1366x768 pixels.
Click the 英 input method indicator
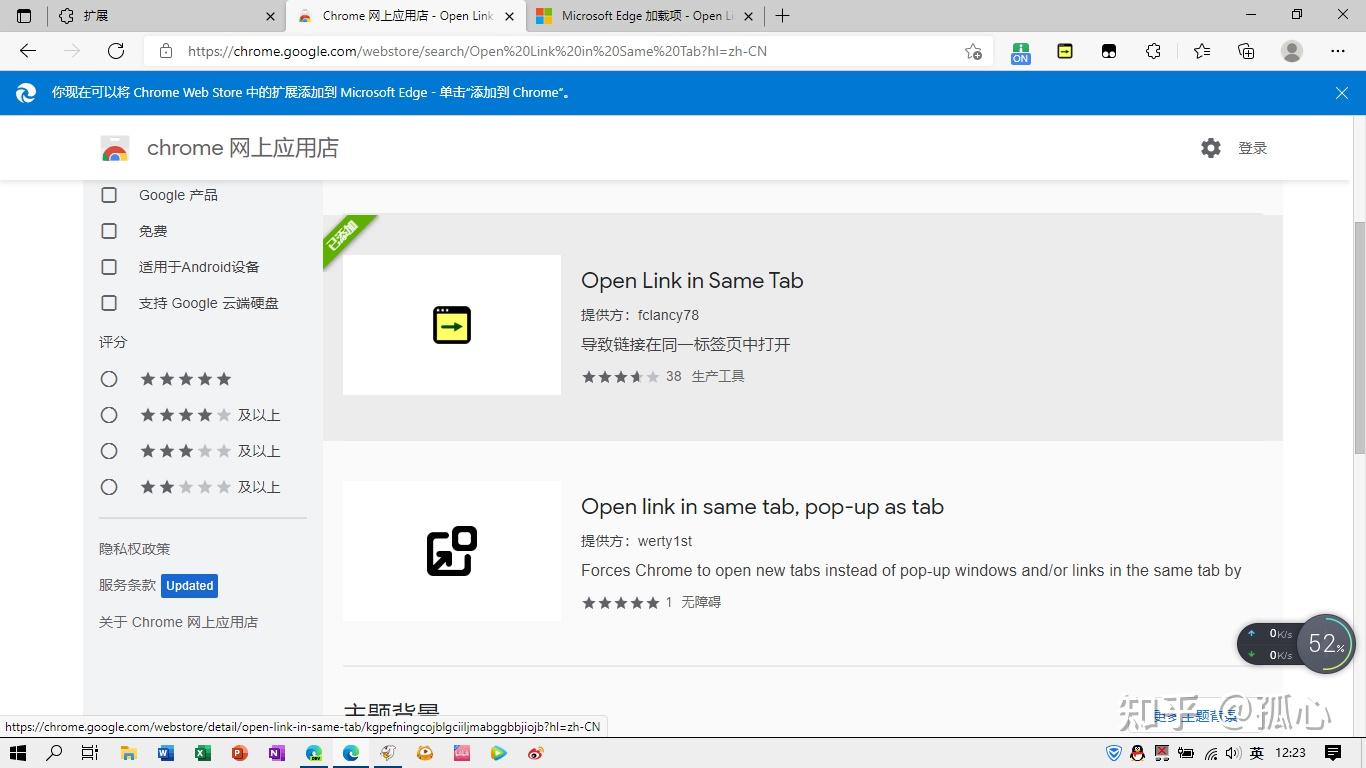click(1257, 753)
